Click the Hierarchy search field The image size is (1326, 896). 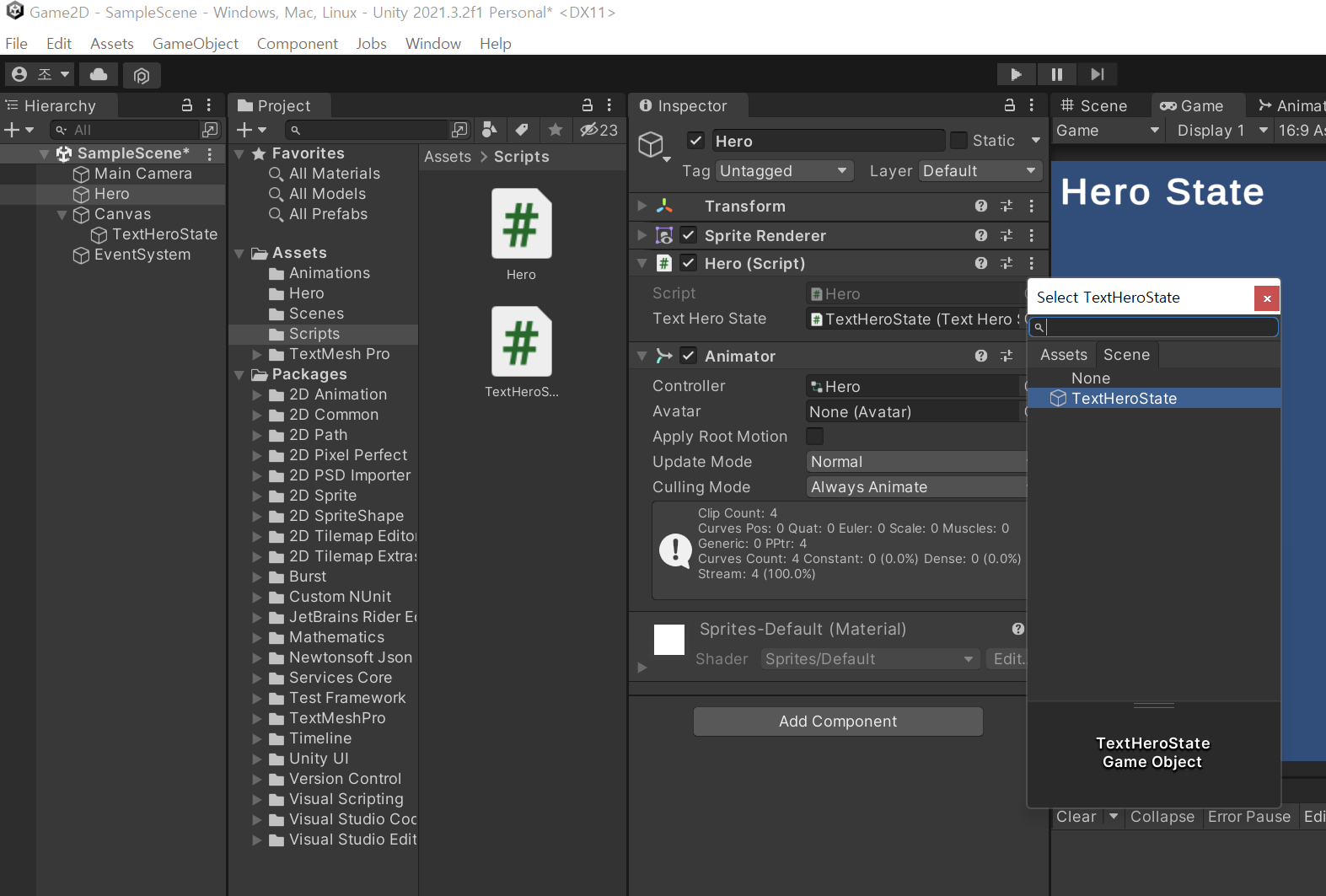point(125,130)
